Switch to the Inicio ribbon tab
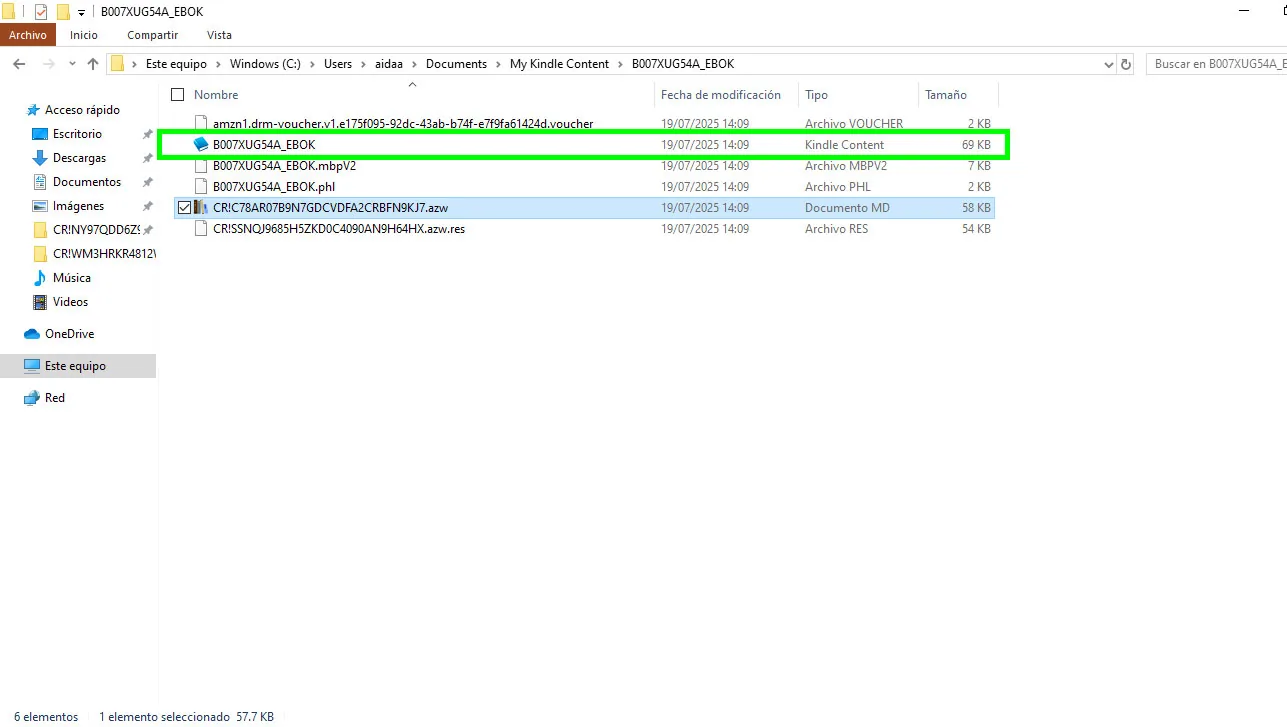The image size is (1287, 727). point(84,35)
